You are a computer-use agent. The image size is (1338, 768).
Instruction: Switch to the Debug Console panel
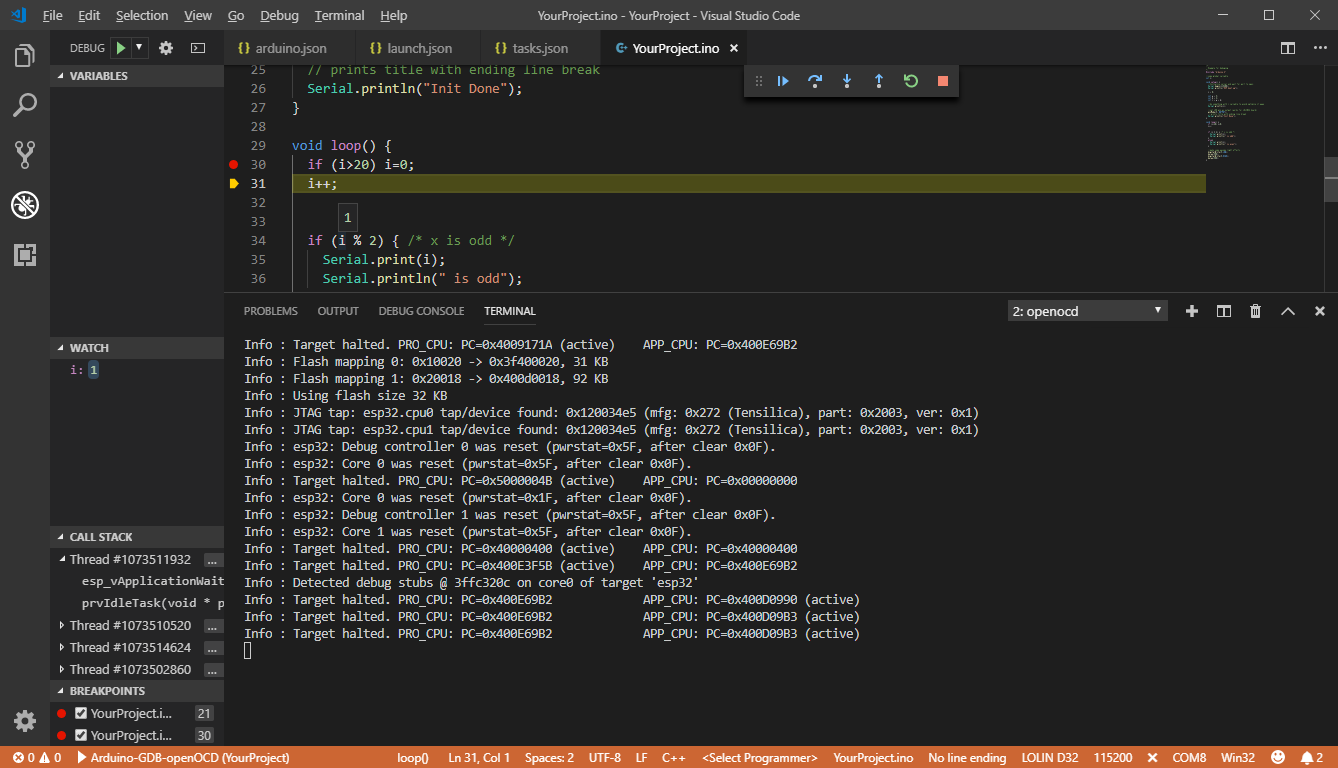tap(421, 311)
